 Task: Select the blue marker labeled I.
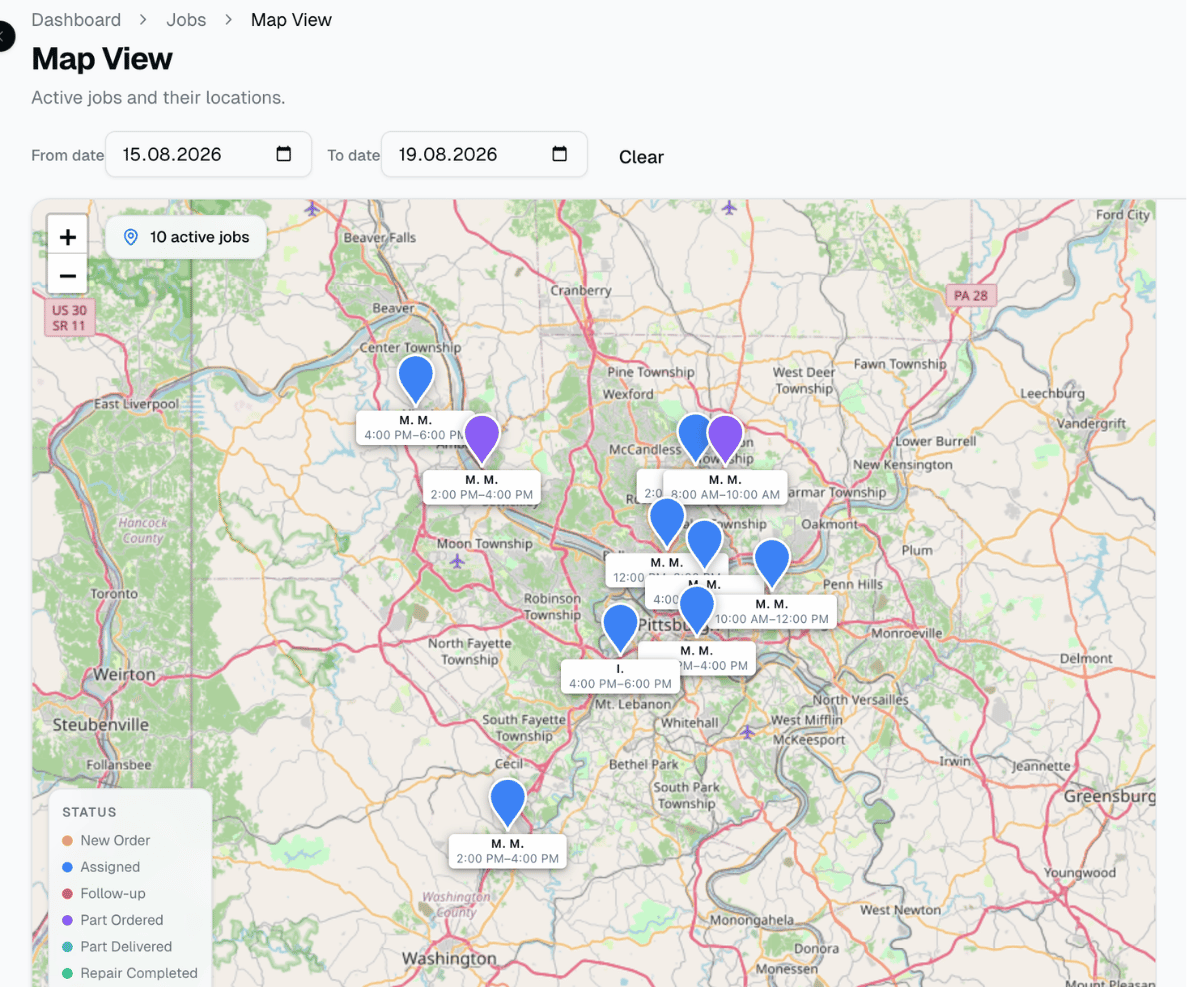pos(620,628)
